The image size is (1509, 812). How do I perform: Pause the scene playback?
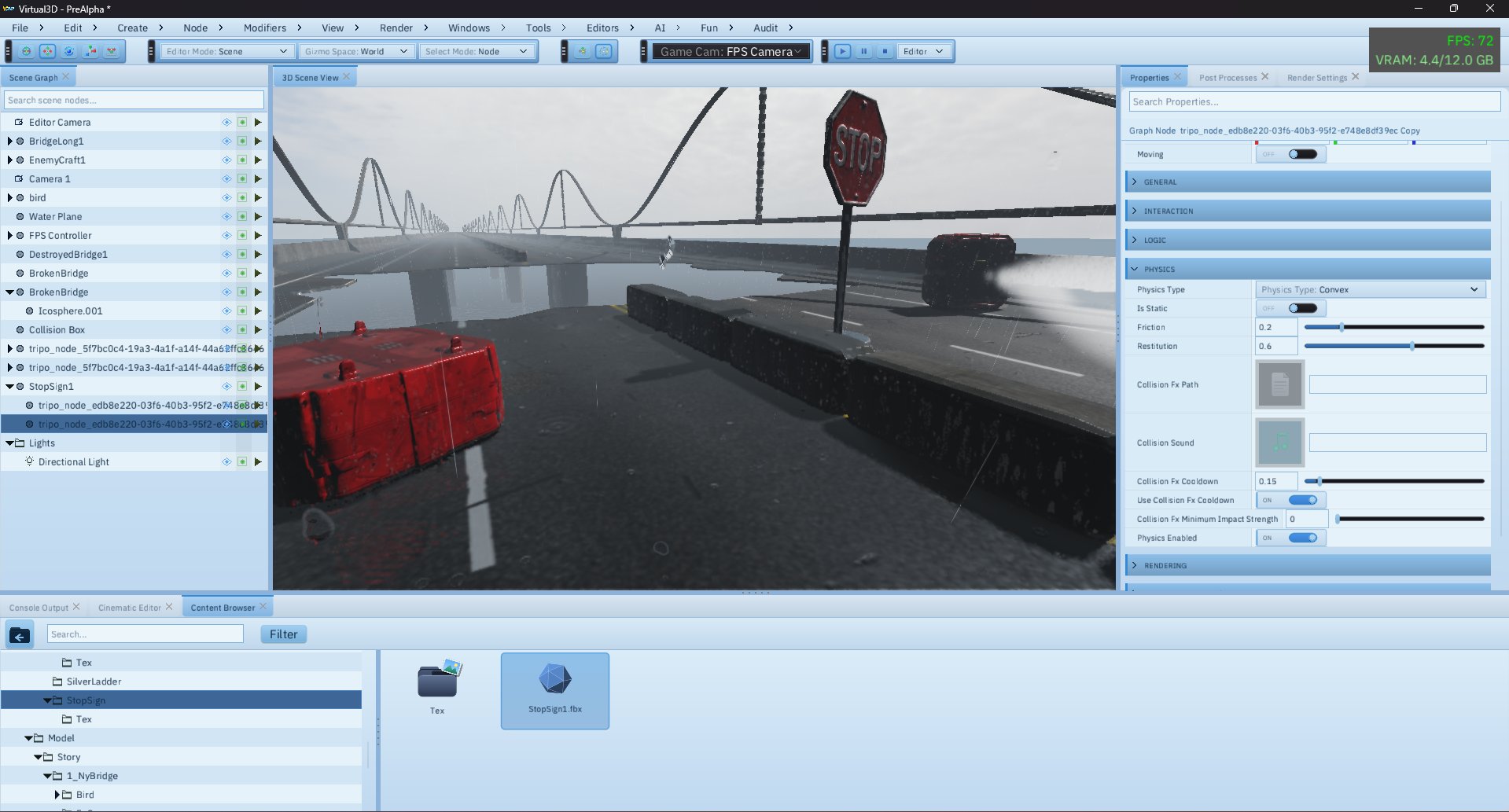863,51
